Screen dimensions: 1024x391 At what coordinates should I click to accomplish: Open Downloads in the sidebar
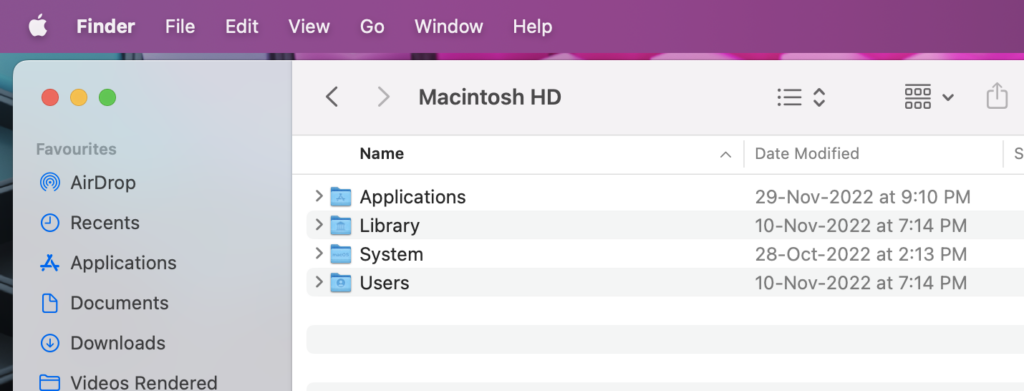click(x=118, y=343)
